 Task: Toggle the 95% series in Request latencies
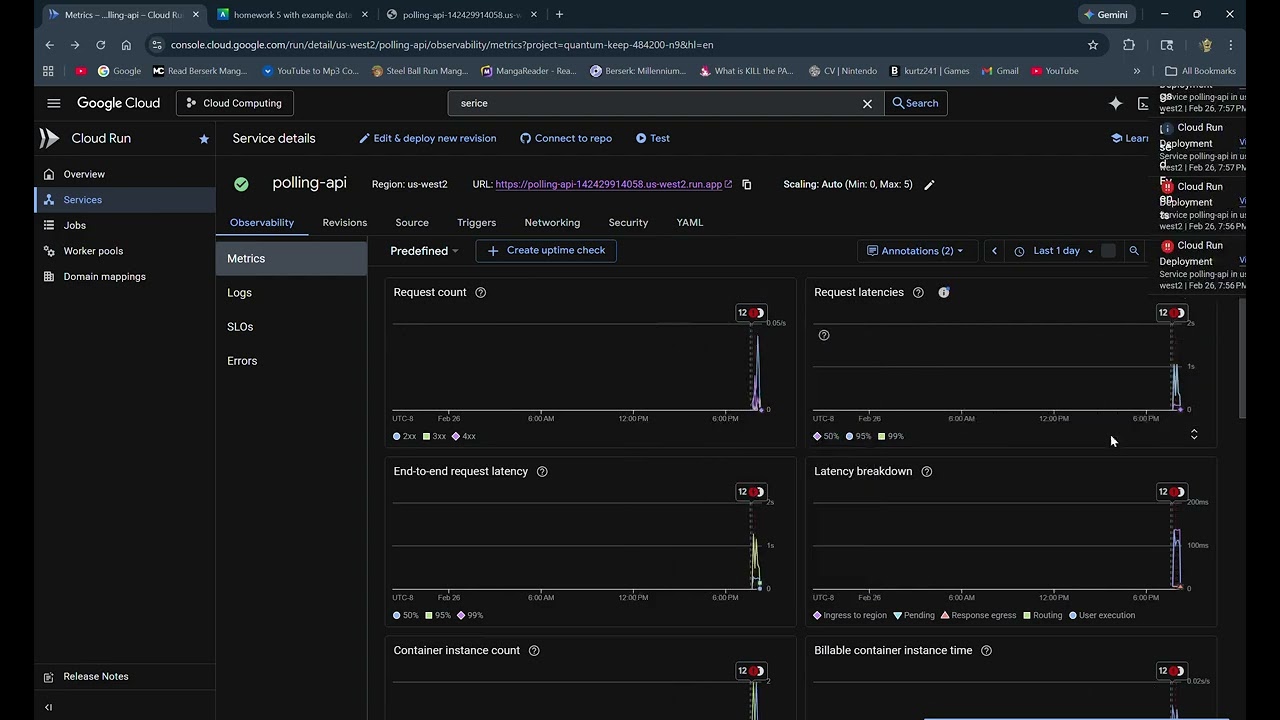[x=858, y=436]
